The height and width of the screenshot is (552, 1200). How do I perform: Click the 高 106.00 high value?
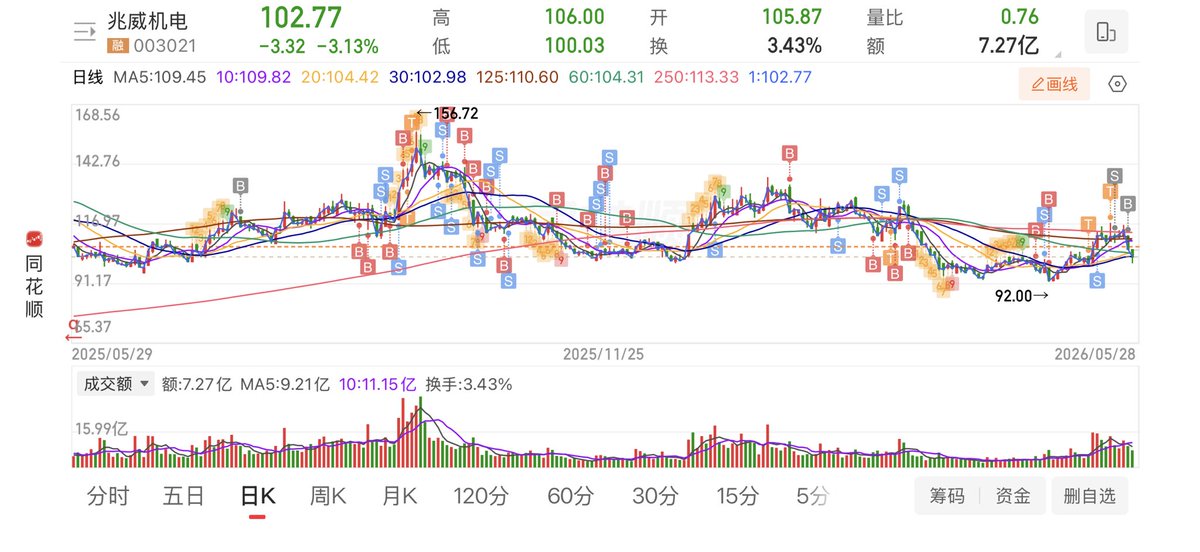coord(574,17)
